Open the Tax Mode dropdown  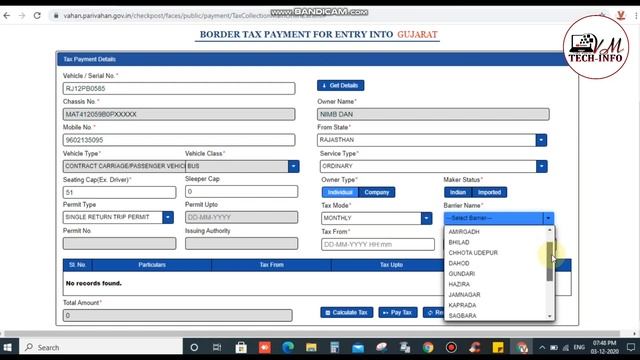426,218
